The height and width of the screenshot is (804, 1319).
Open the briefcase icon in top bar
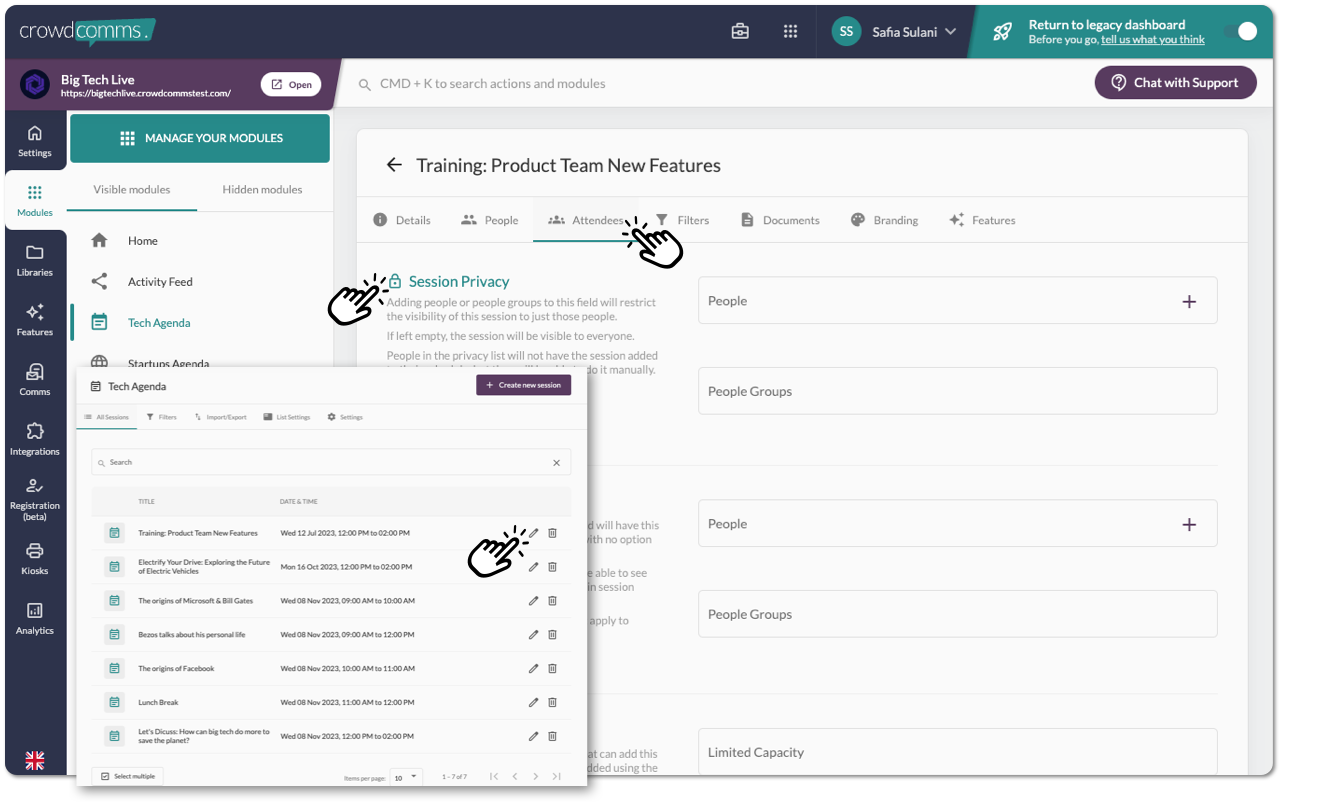pyautogui.click(x=740, y=31)
